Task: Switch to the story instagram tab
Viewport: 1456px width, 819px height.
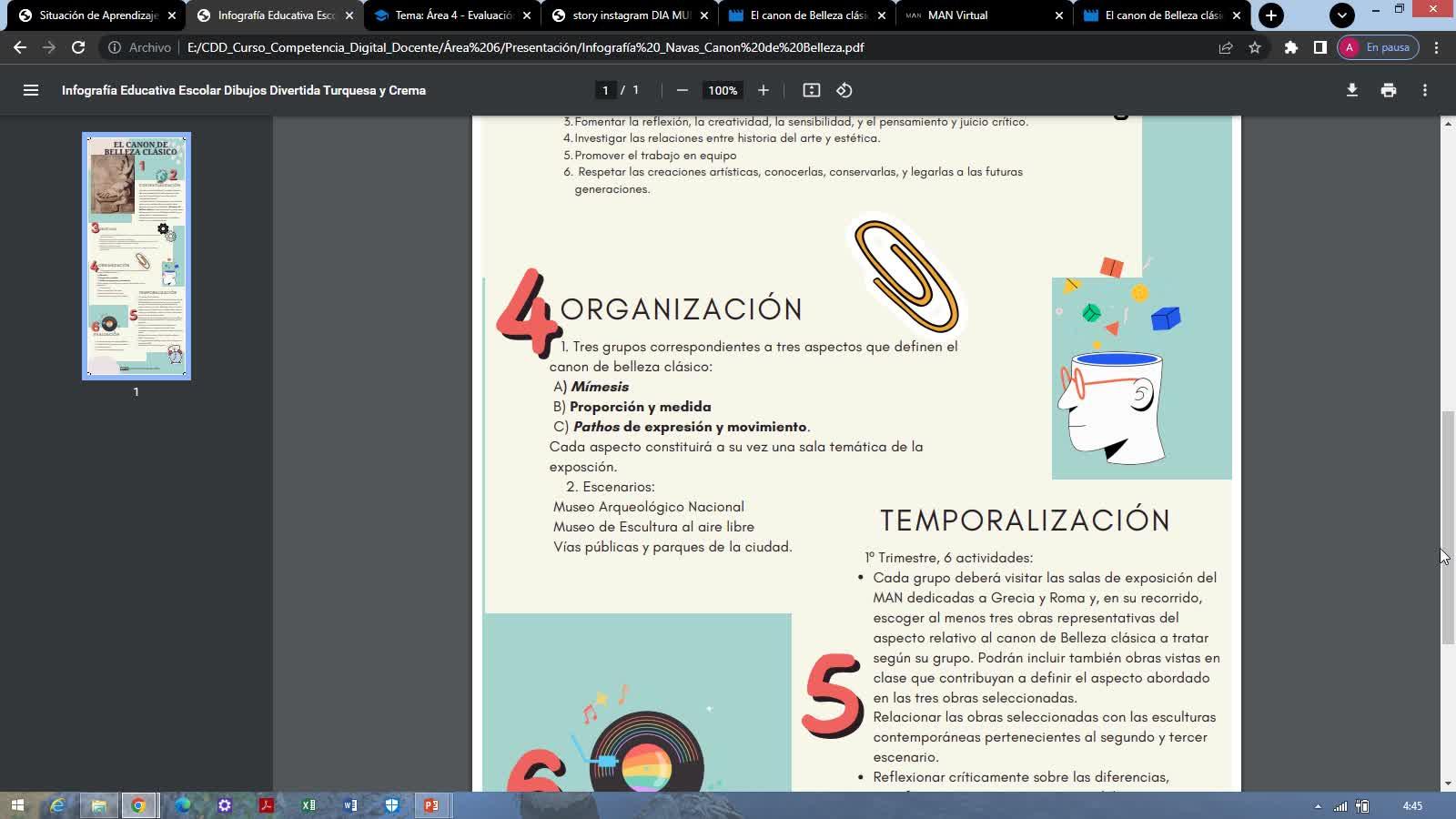Action: click(630, 15)
